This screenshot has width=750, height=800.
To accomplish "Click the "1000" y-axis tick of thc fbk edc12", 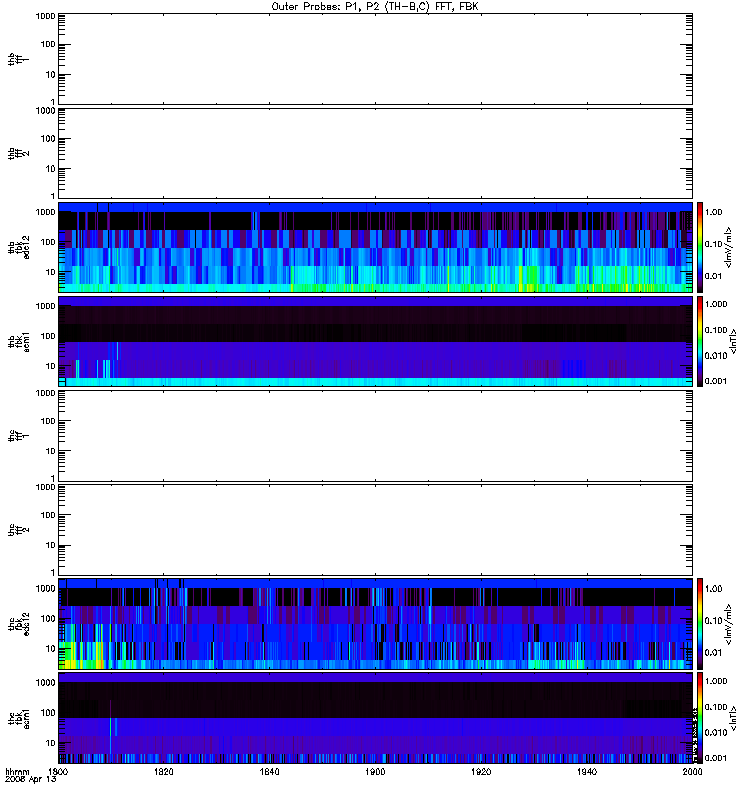I will (45, 589).
